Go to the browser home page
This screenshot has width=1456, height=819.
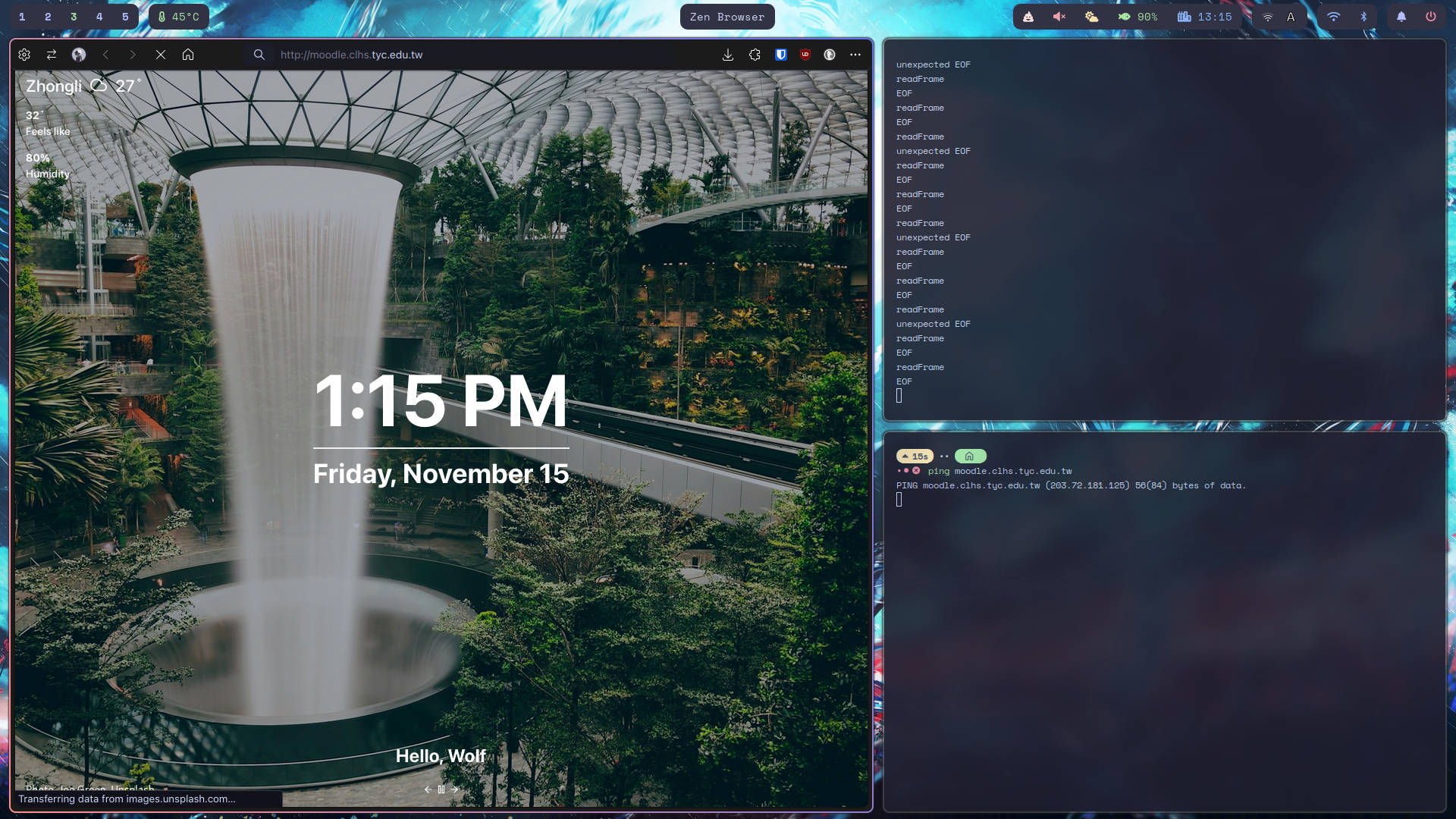point(188,55)
